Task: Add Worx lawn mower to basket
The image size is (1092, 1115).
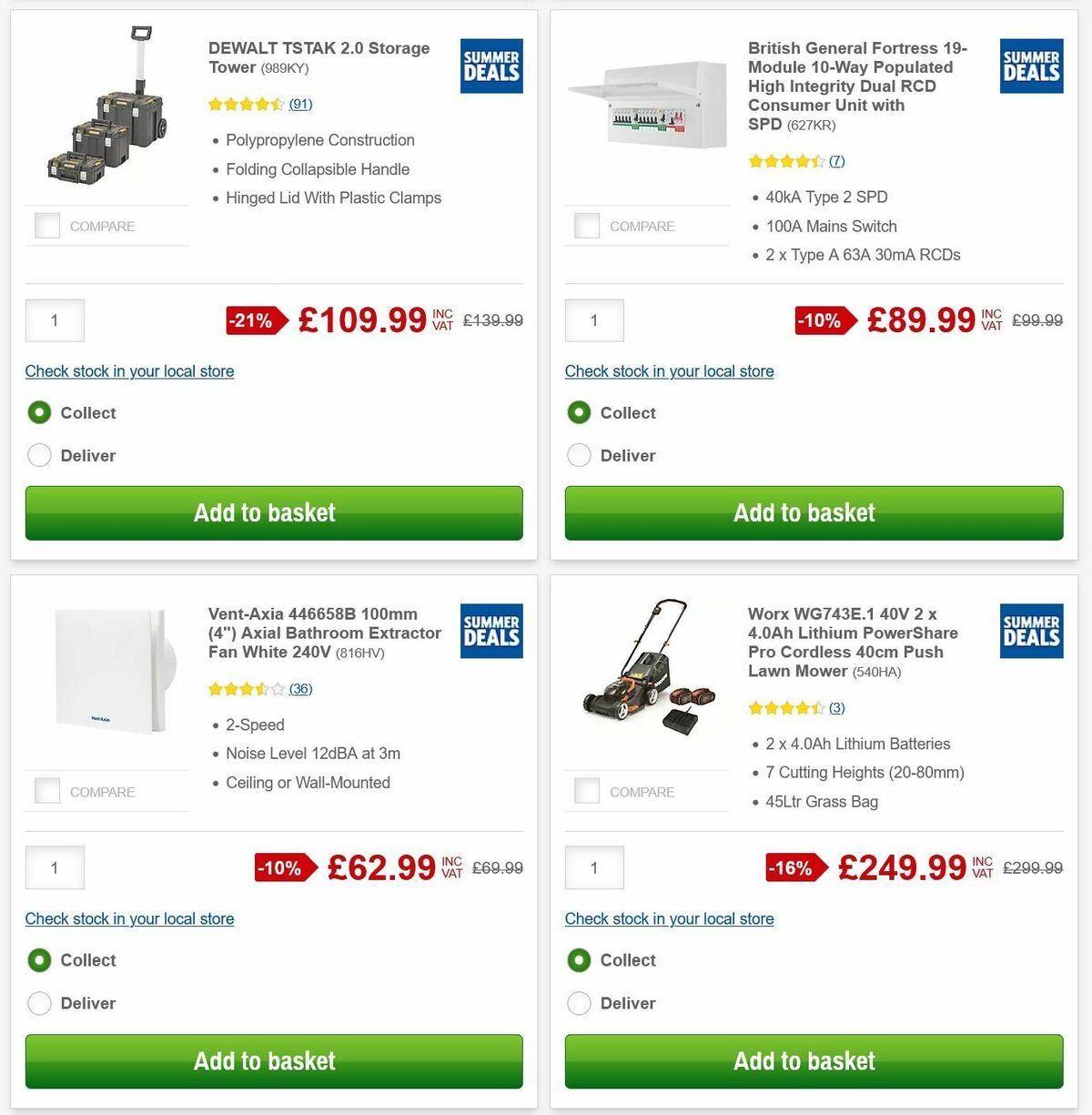Action: point(804,1060)
